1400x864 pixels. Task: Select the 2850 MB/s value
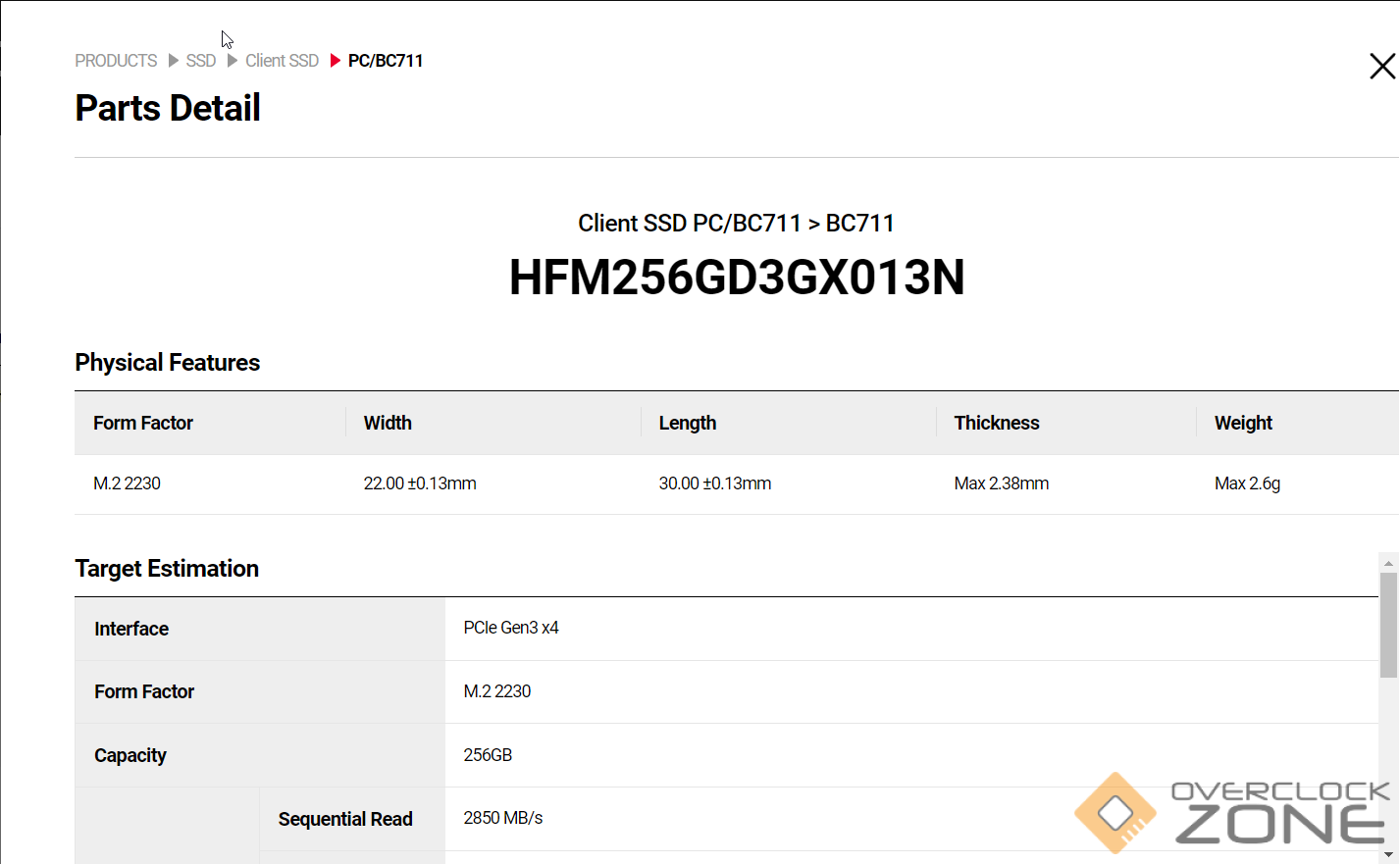click(503, 818)
